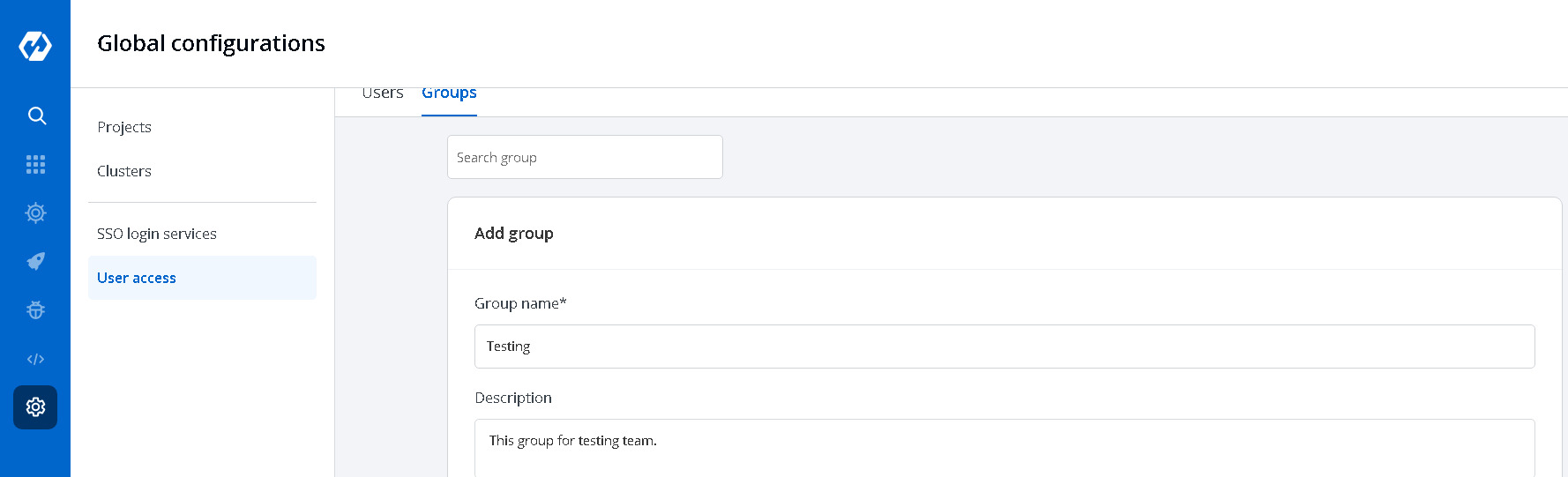Open SSO login services settings
The width and height of the screenshot is (1568, 477).
157,234
